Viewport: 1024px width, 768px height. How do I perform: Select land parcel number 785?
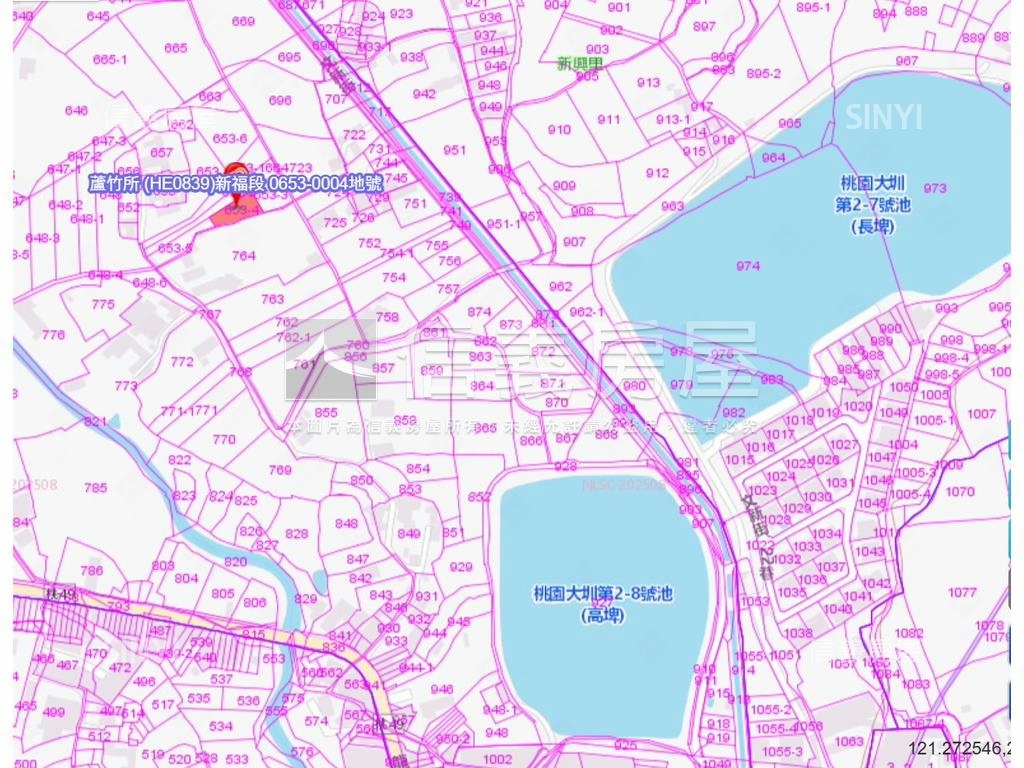[95, 488]
